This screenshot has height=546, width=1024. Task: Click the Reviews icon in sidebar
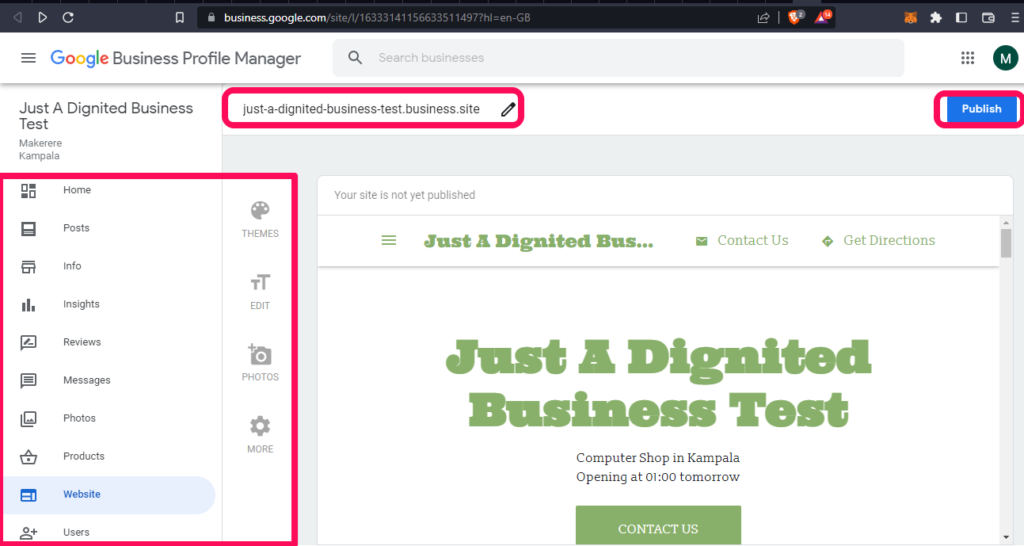click(x=28, y=342)
